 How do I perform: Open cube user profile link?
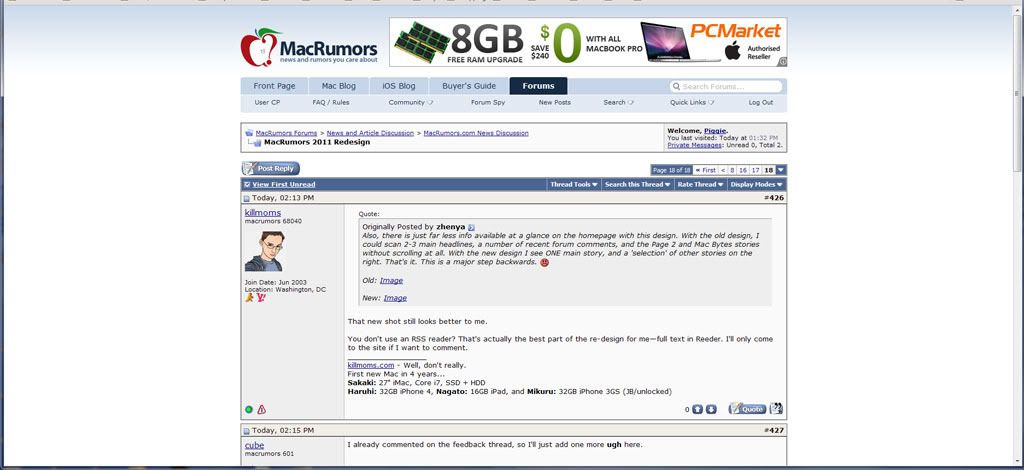(x=254, y=445)
